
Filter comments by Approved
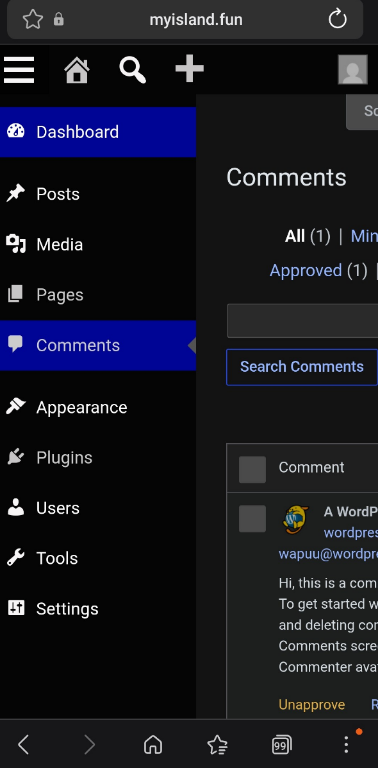coord(306,270)
